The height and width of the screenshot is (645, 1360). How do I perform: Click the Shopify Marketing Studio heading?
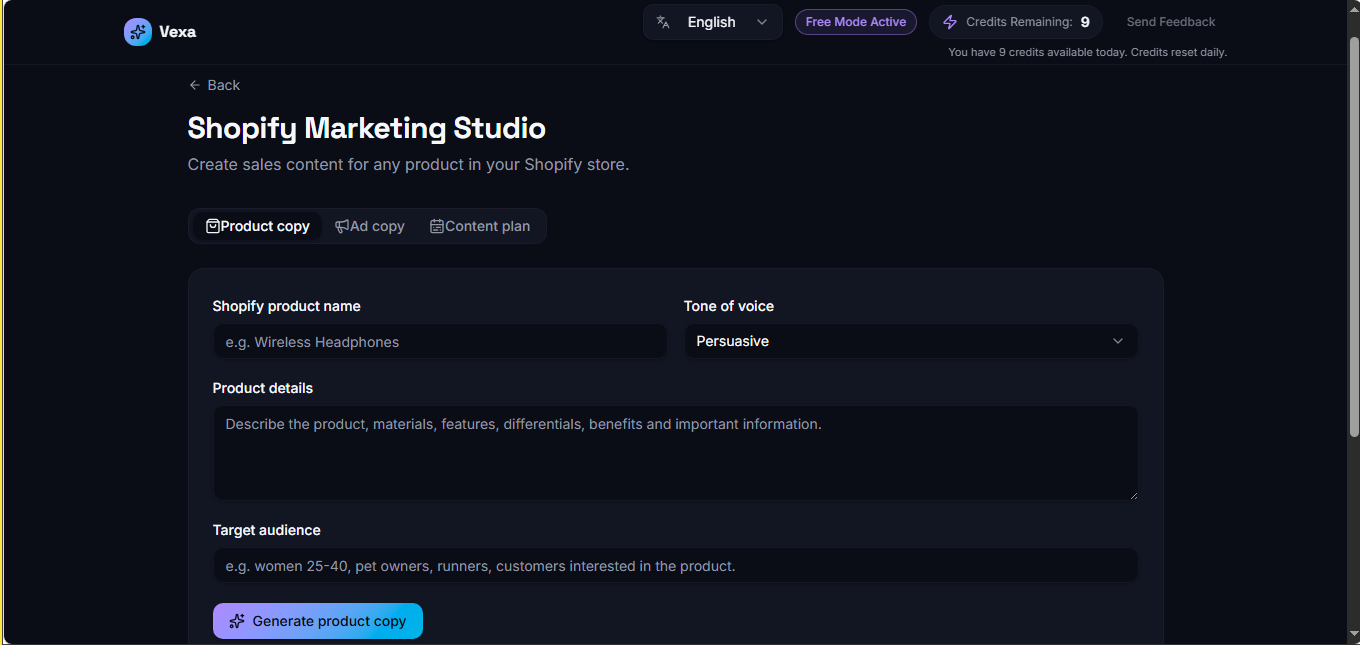pos(367,128)
